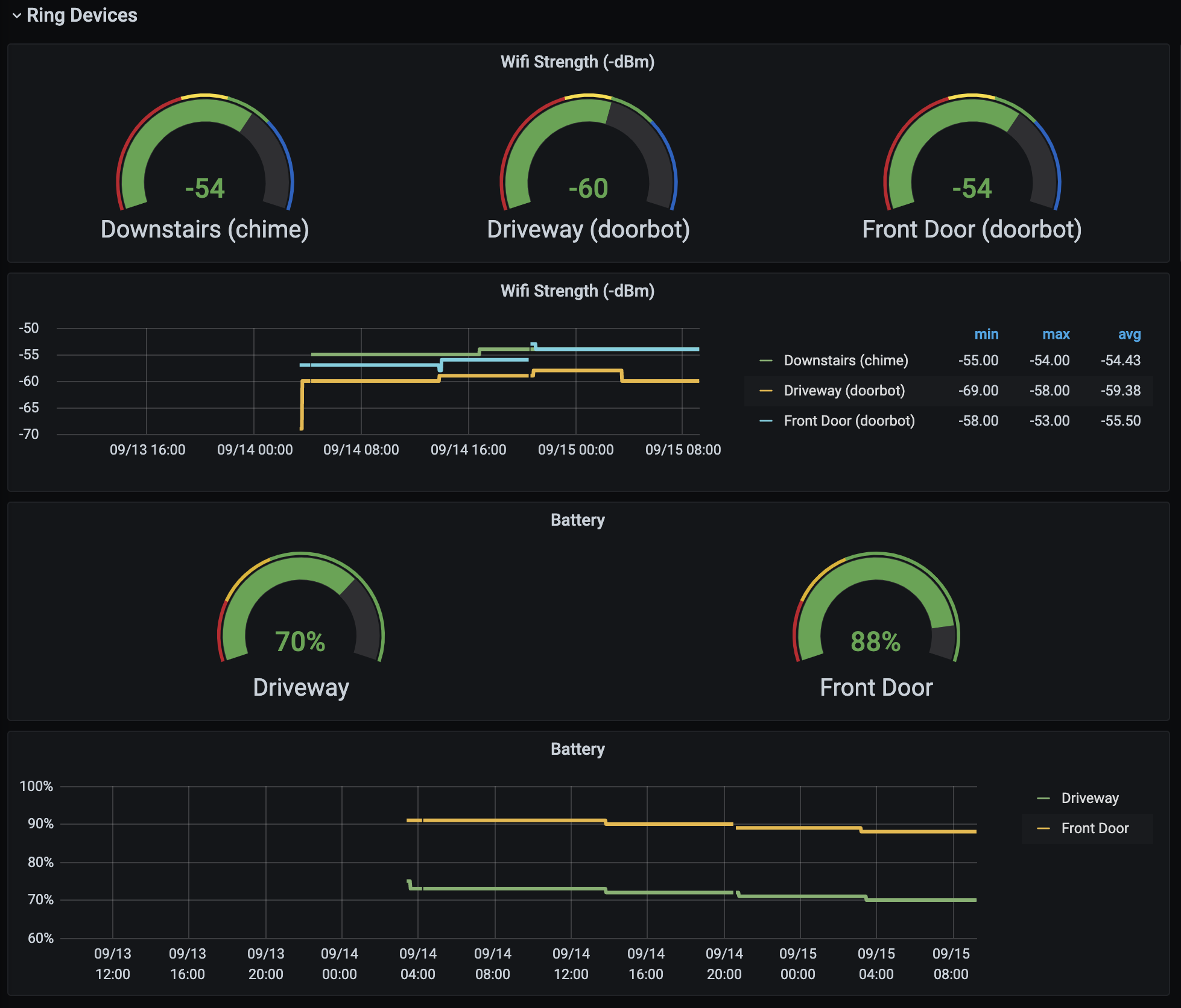1181x1008 pixels.
Task: Toggle Front Door series in Battery legend
Action: click(x=1095, y=828)
